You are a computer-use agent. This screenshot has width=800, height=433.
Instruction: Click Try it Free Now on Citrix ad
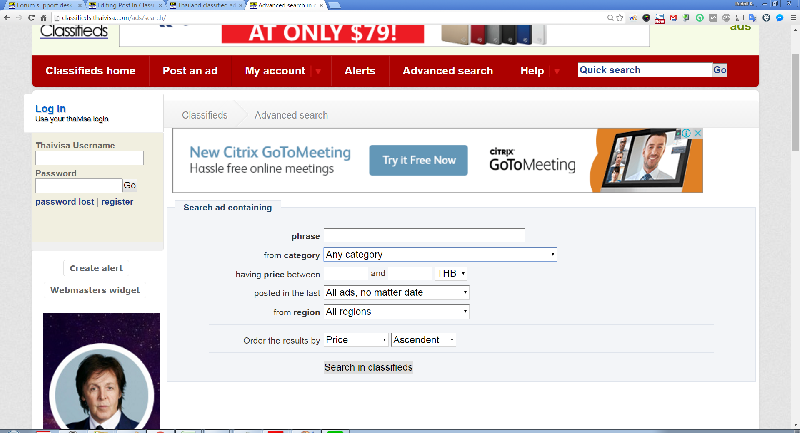pos(418,160)
